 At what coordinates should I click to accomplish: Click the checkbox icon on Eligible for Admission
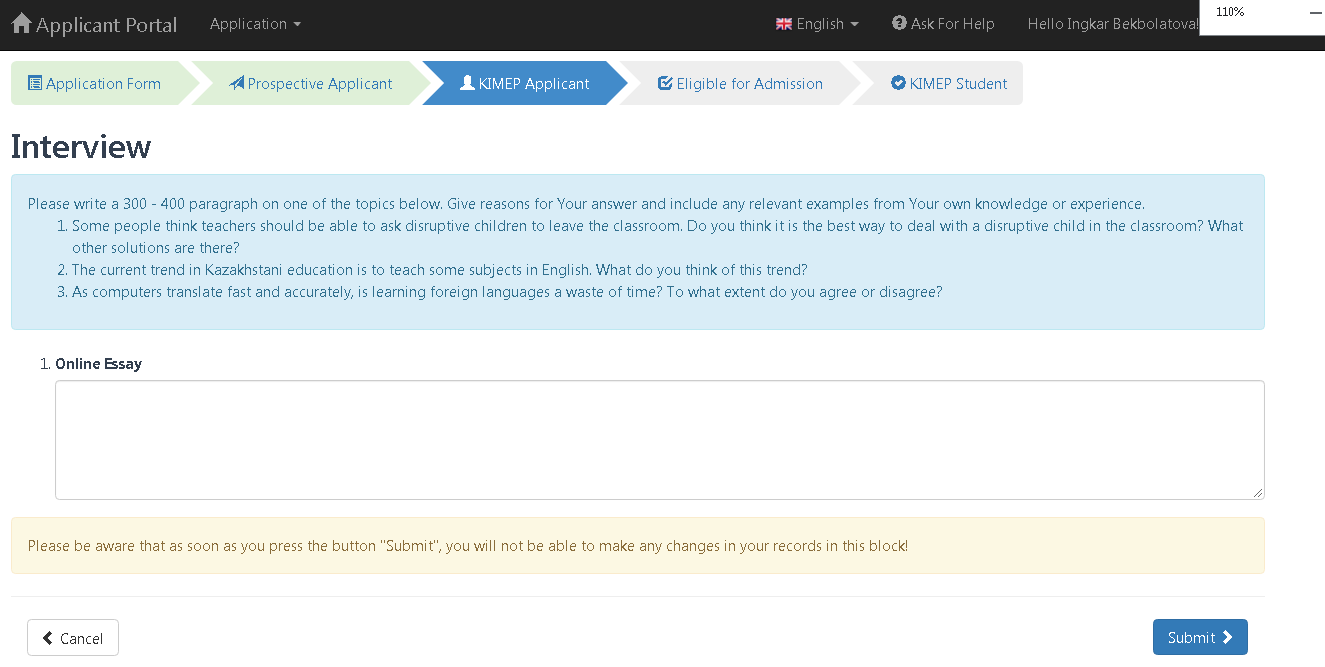(665, 83)
